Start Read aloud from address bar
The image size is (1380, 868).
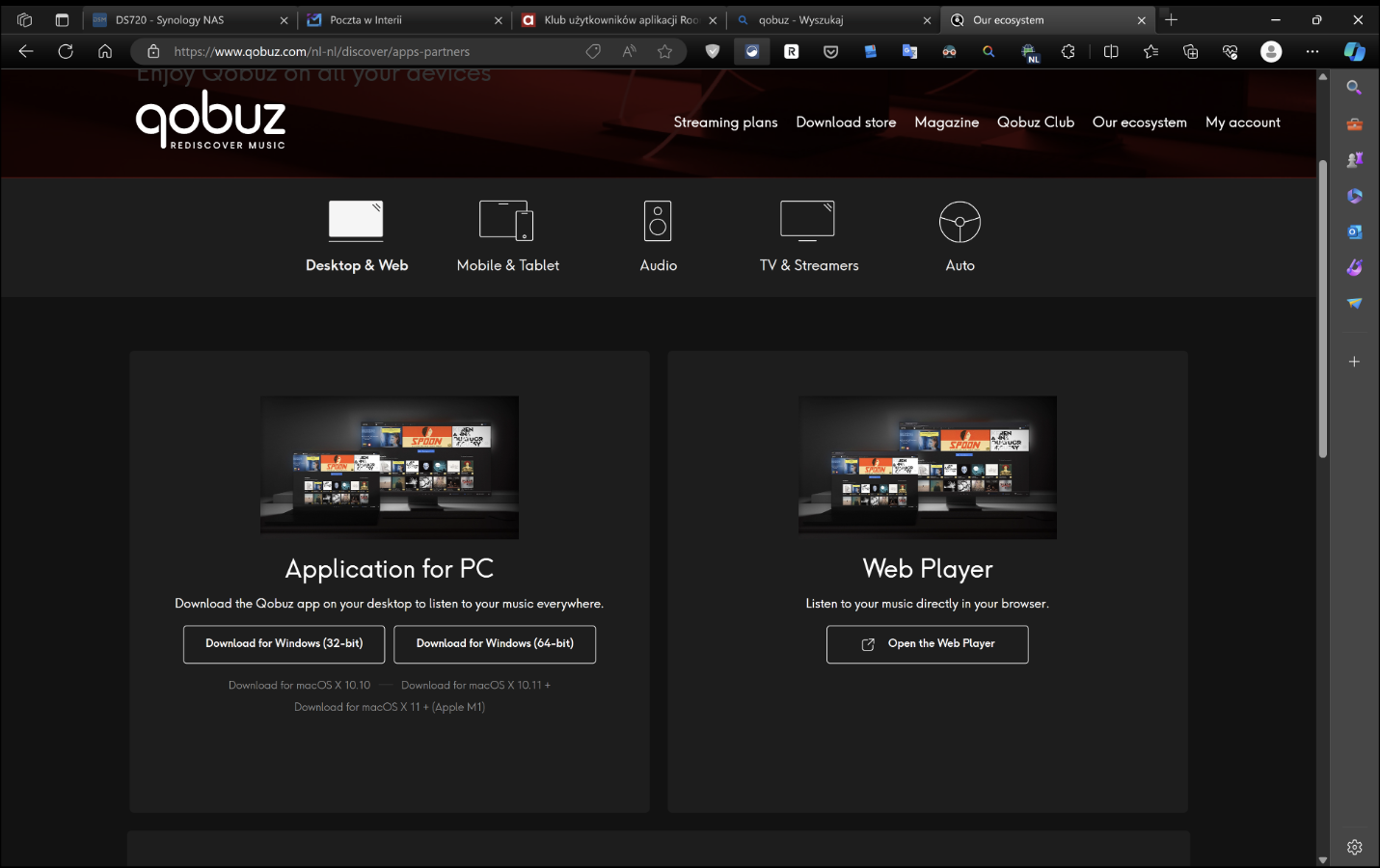tap(629, 52)
